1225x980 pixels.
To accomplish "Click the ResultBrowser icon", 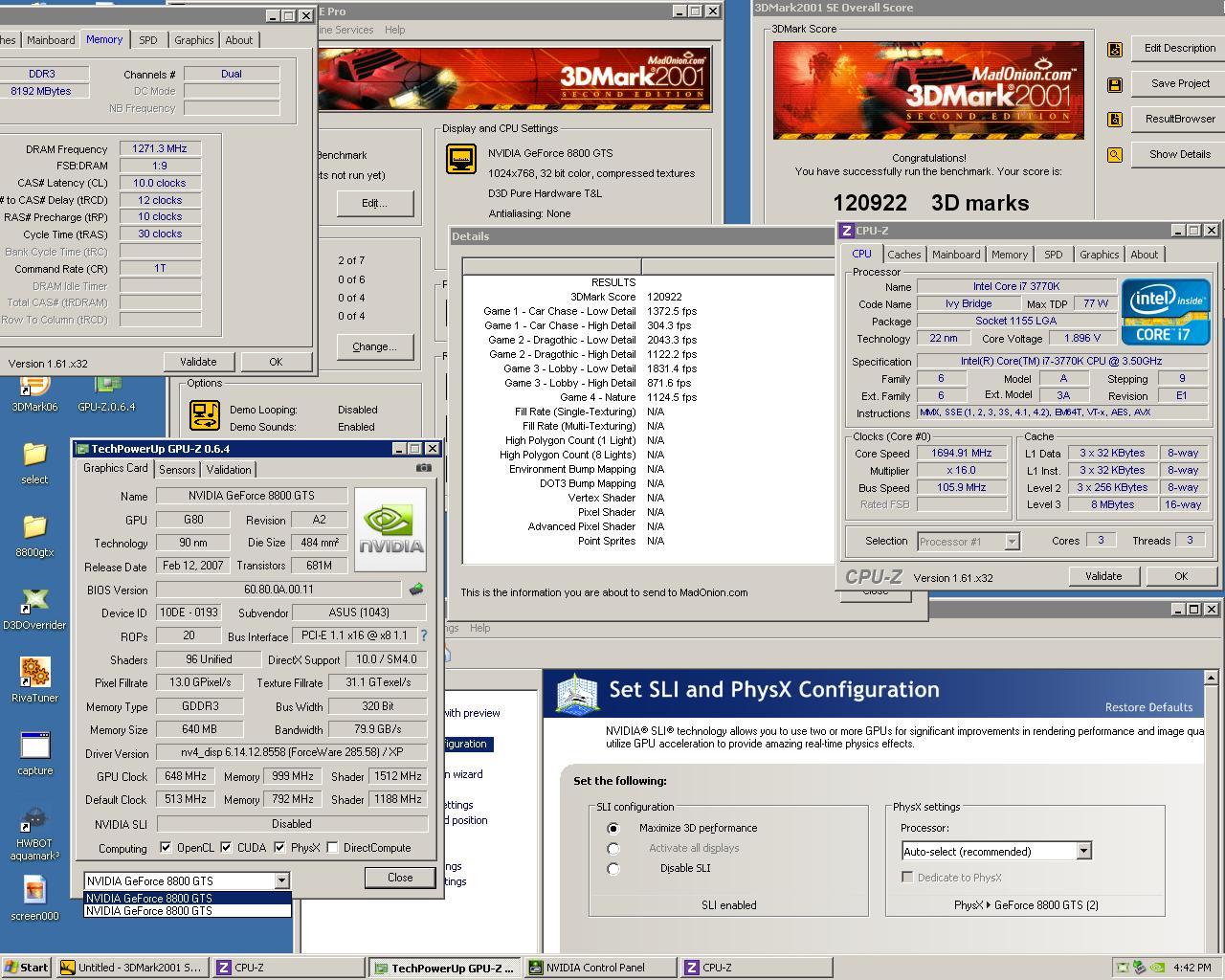I will click(x=1115, y=120).
